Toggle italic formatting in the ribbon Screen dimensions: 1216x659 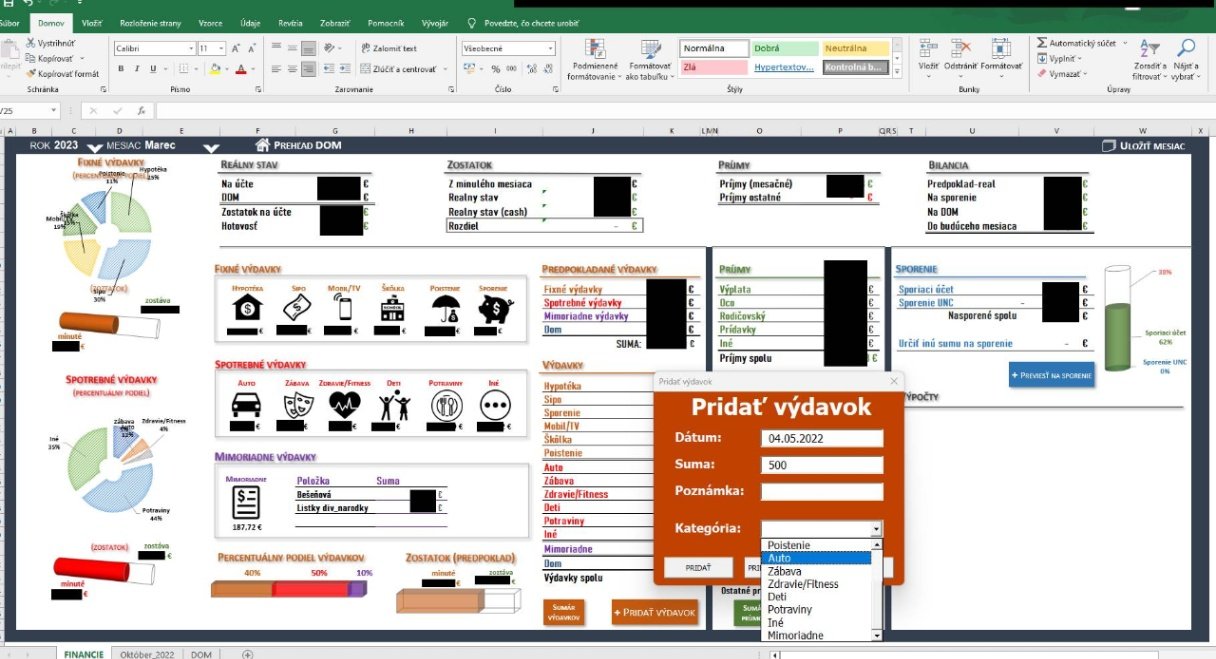tap(136, 69)
